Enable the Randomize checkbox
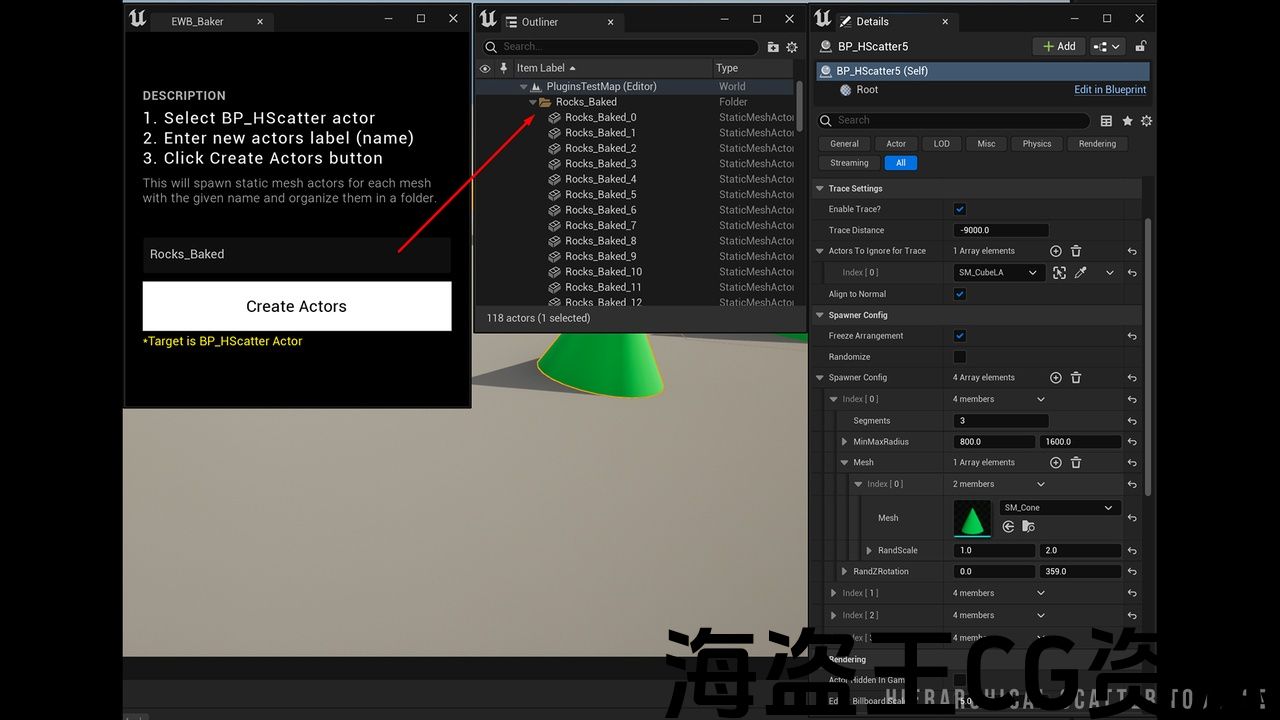This screenshot has height=720, width=1280. tap(960, 357)
